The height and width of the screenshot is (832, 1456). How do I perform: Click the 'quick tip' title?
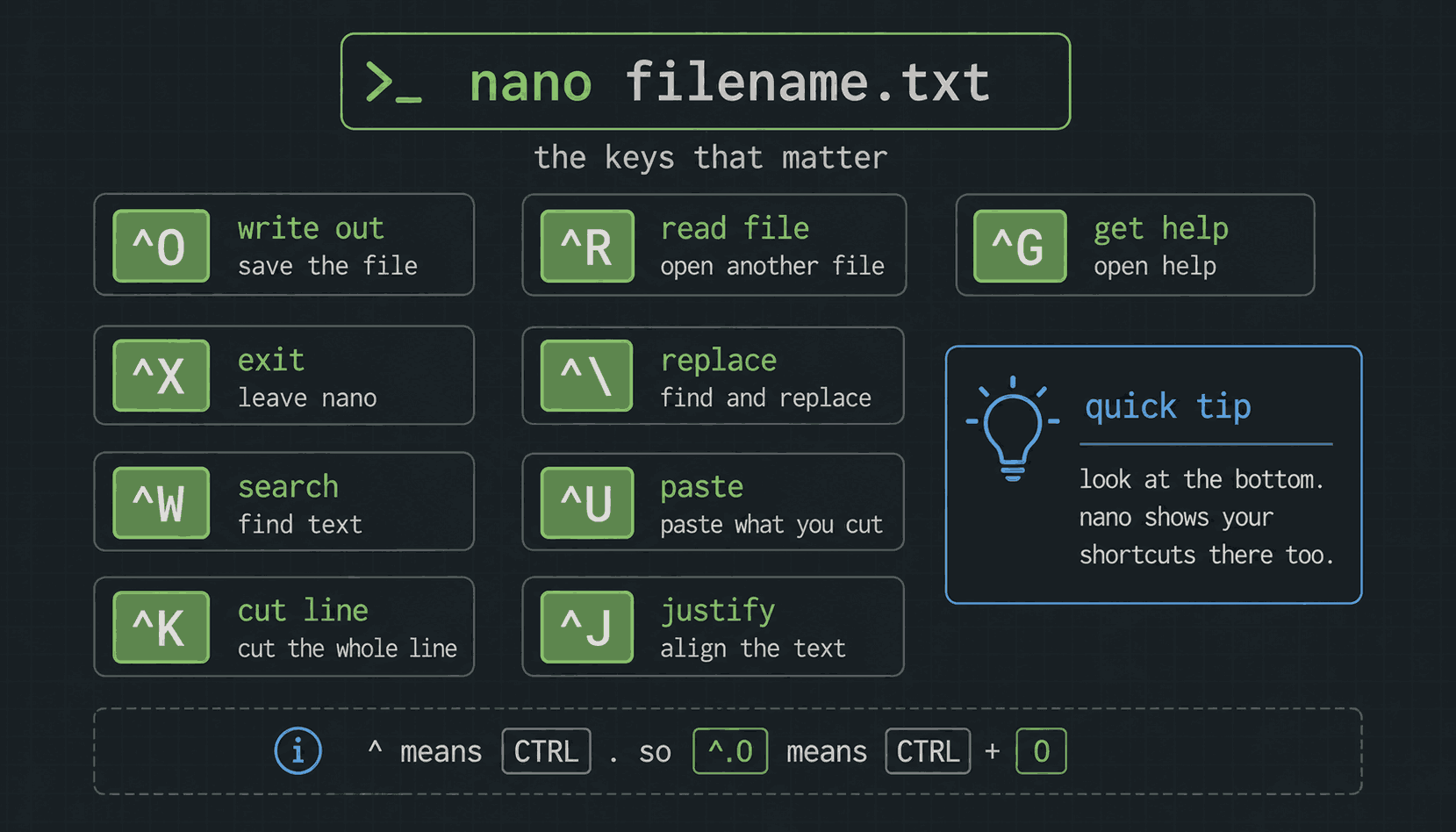[x=1168, y=406]
